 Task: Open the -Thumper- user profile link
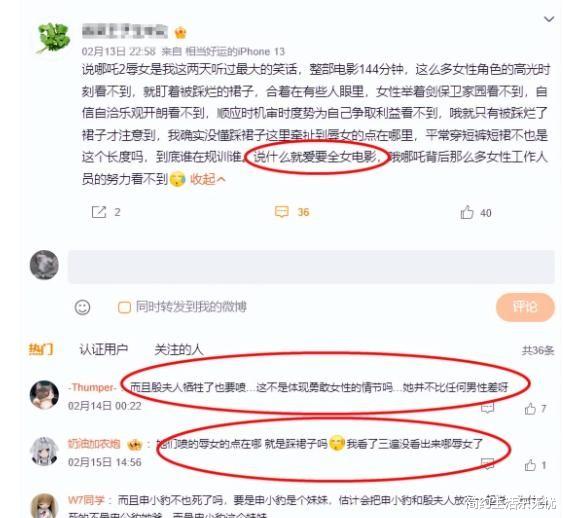tap(92, 387)
